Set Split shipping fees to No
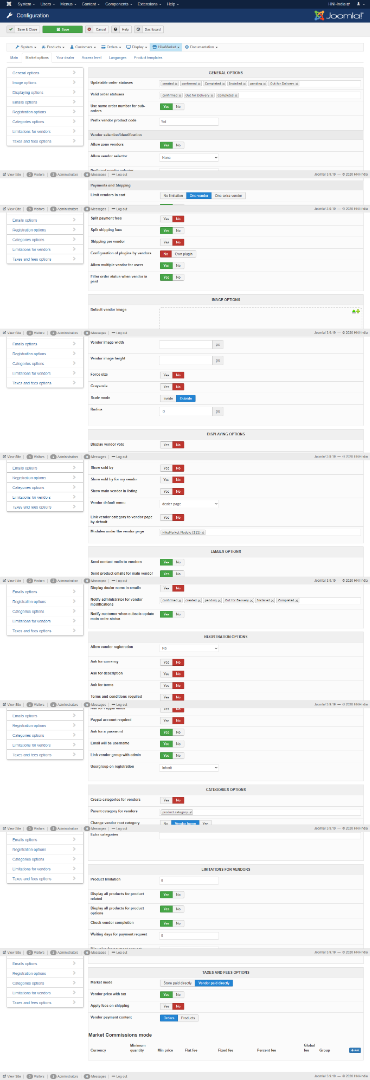This screenshot has width=370, height=1080. coord(178,230)
